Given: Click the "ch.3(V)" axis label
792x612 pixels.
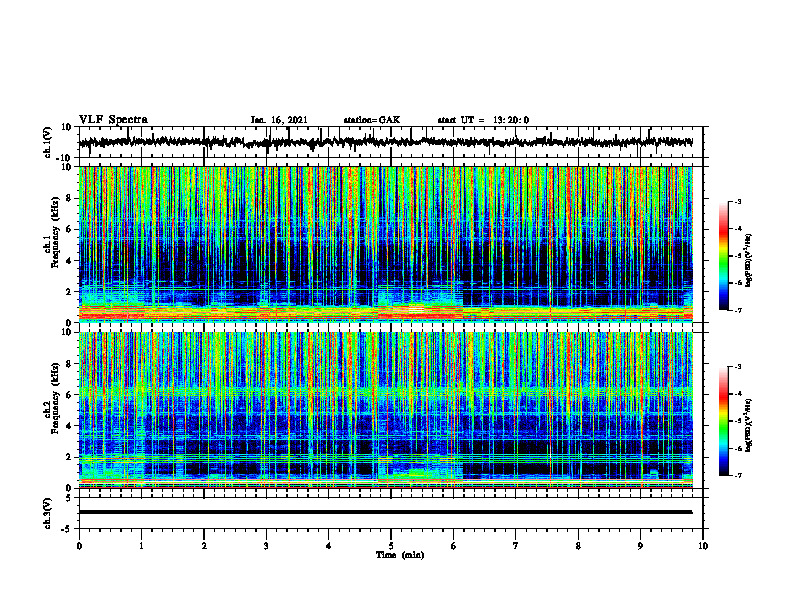Looking at the screenshot, I should (x=48, y=513).
